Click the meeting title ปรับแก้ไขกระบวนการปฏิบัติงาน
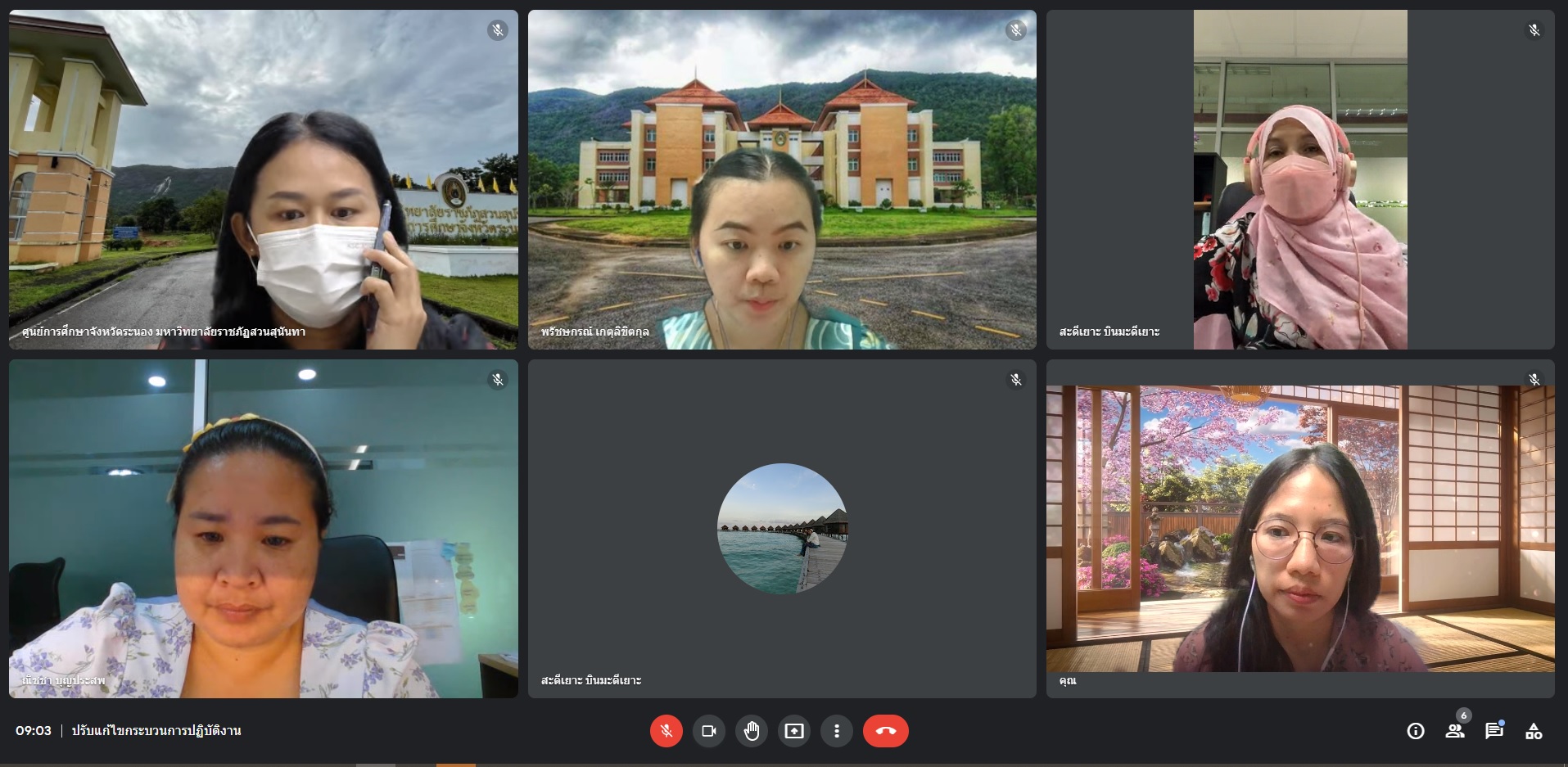 [156, 731]
